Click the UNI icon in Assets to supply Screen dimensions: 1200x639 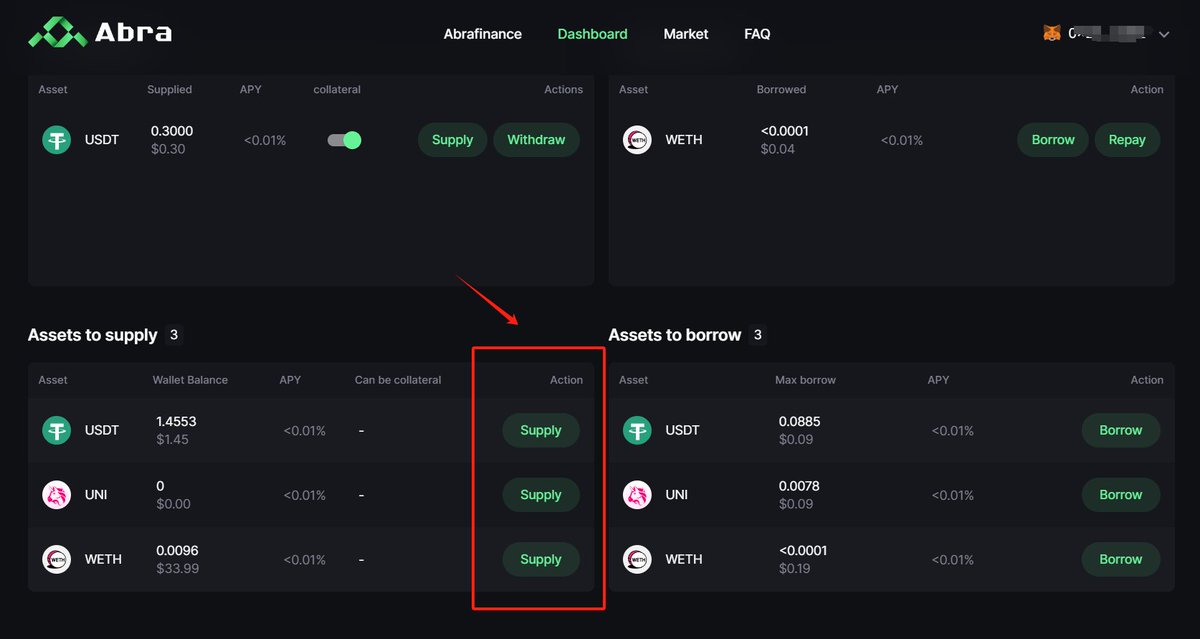[56, 495]
